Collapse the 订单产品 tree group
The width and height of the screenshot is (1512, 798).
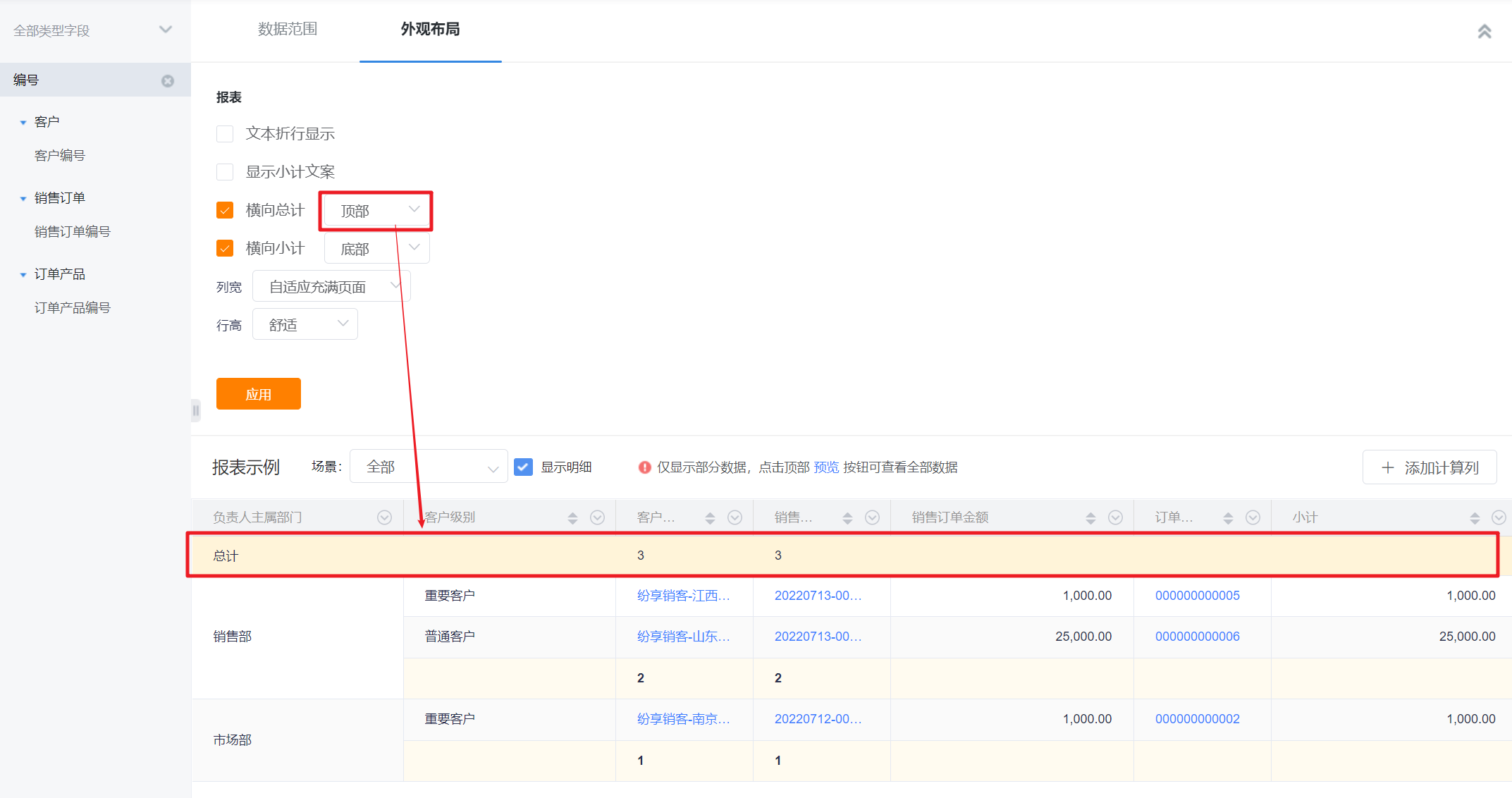(x=23, y=275)
